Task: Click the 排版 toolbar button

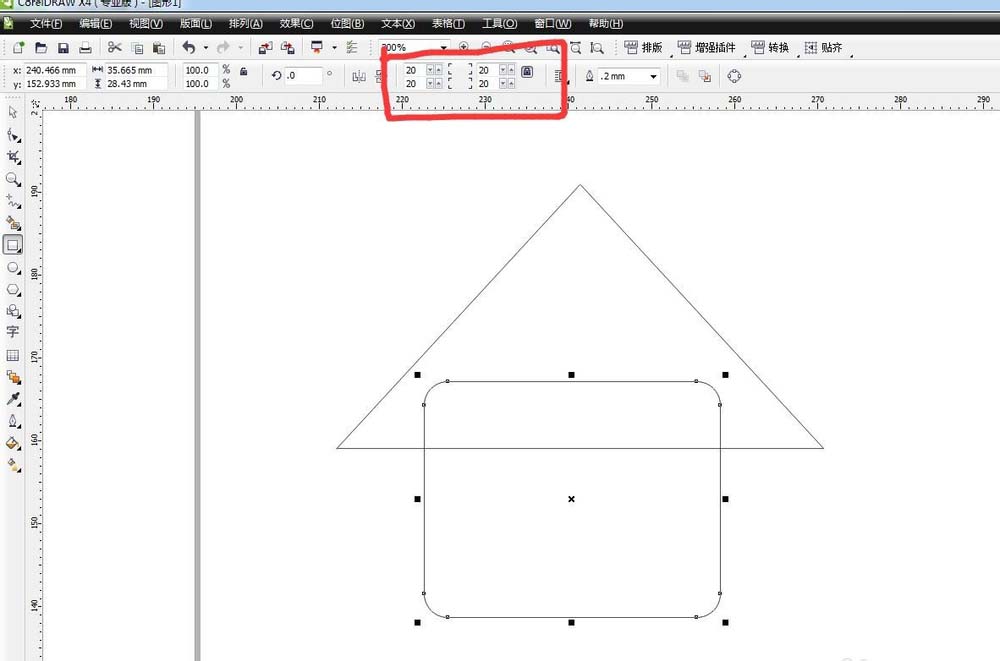Action: pos(643,48)
